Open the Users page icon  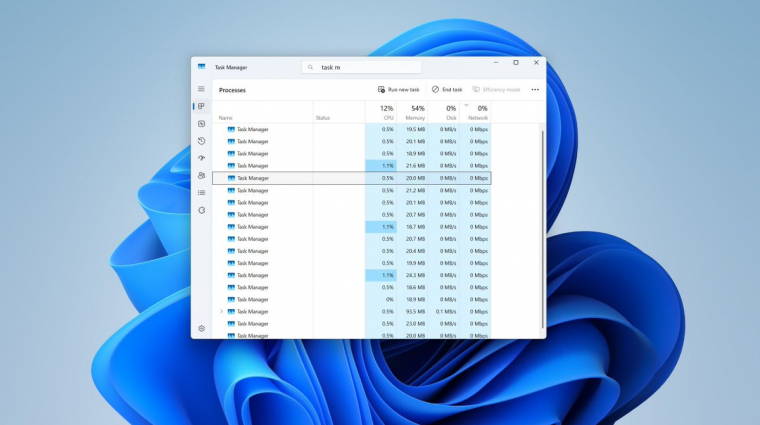(201, 176)
